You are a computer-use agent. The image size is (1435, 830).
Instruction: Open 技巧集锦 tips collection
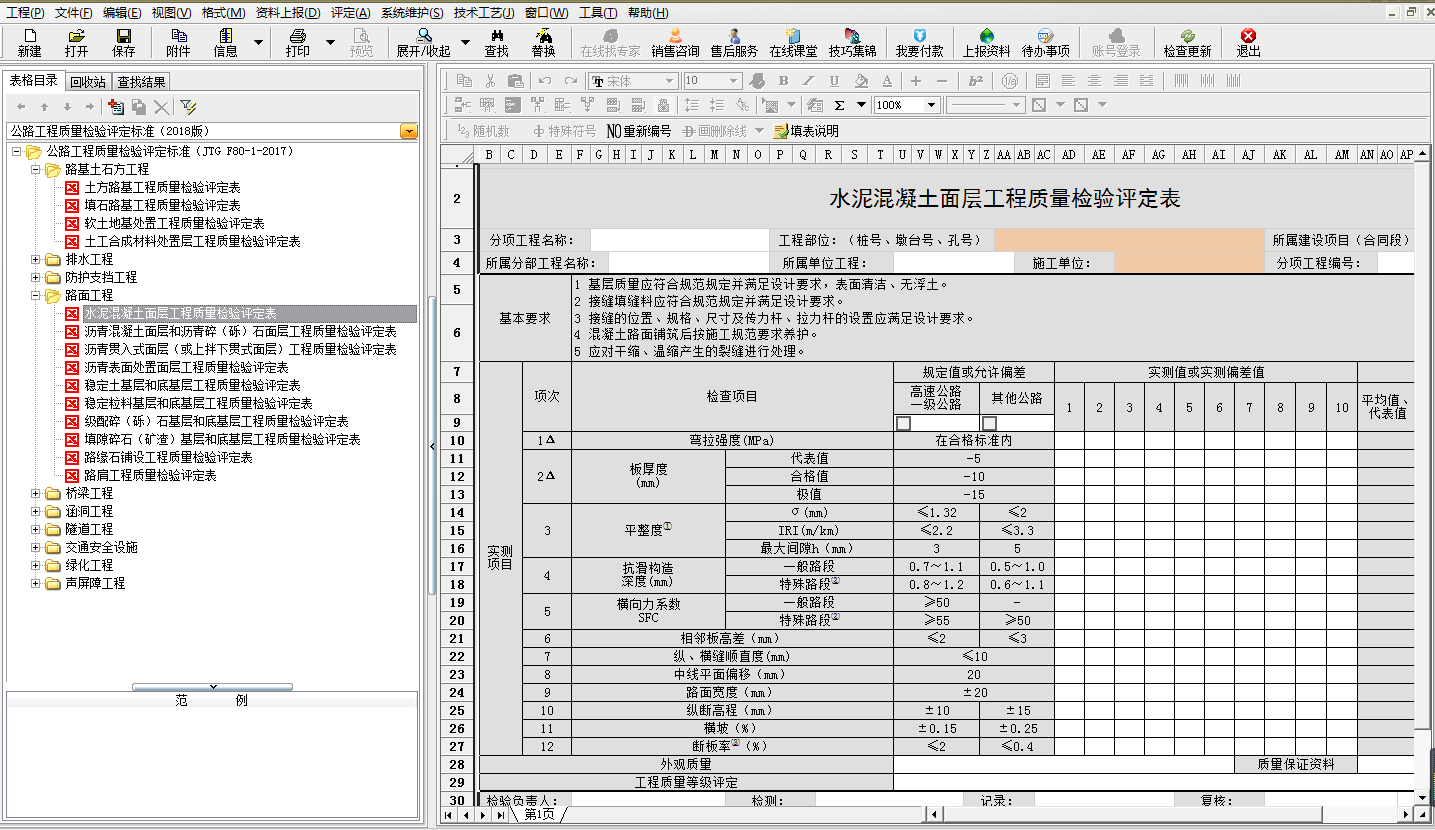pos(852,43)
